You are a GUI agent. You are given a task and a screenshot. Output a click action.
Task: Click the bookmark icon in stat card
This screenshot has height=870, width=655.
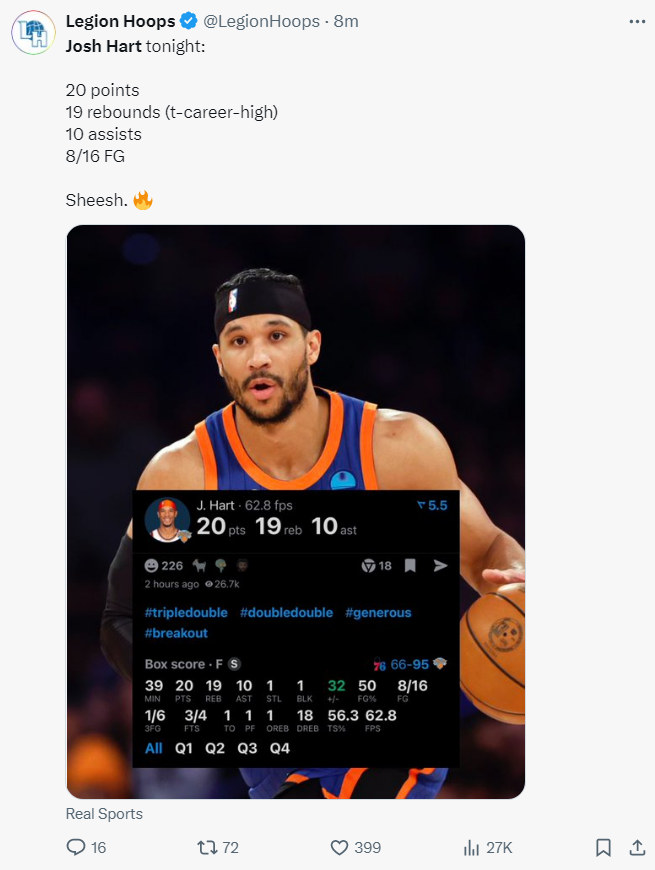[410, 566]
